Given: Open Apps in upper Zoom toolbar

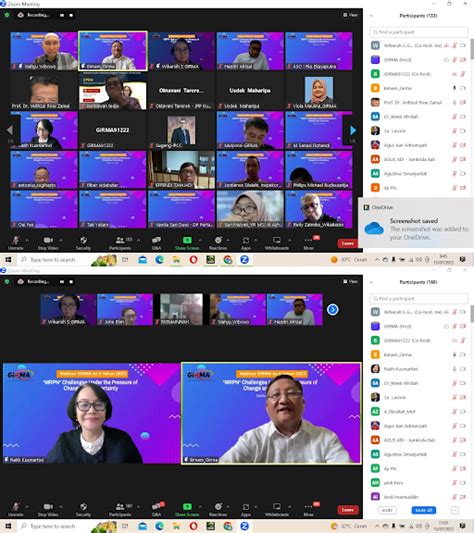Looking at the screenshot, I should [246, 242].
